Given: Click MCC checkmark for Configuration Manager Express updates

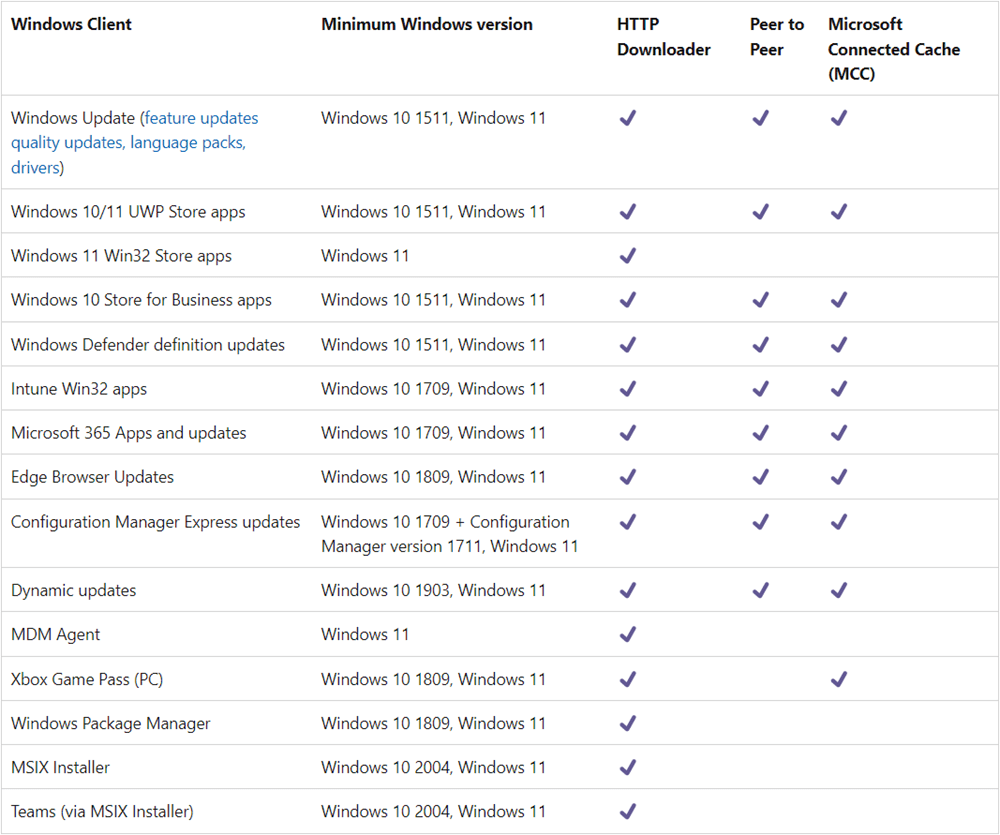Looking at the screenshot, I should pyautogui.click(x=839, y=522).
